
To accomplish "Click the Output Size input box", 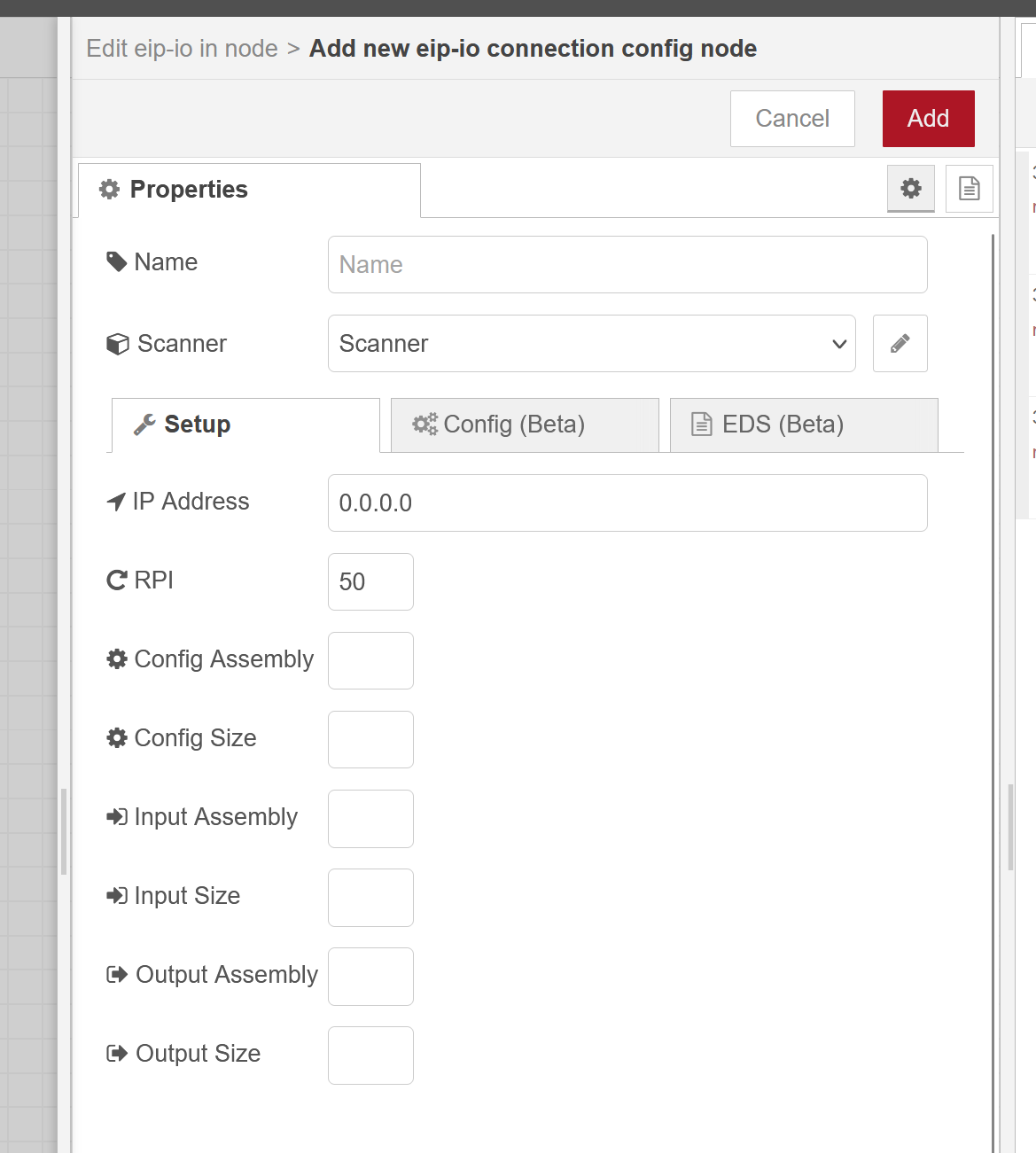I will click(370, 1055).
